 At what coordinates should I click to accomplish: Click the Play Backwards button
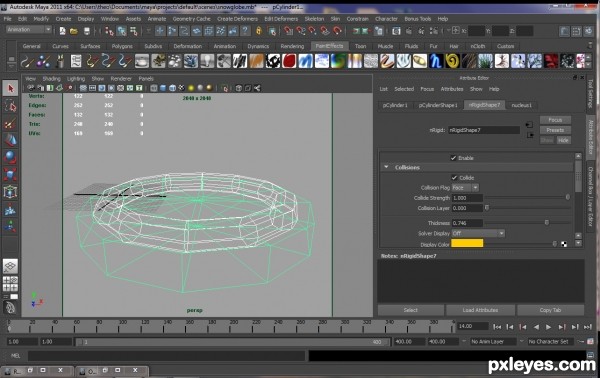click(536, 327)
